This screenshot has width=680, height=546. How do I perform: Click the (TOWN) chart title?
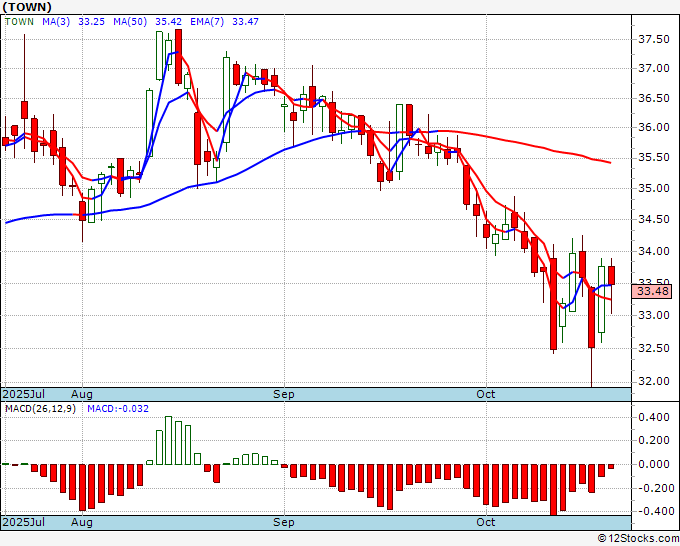click(x=27, y=7)
